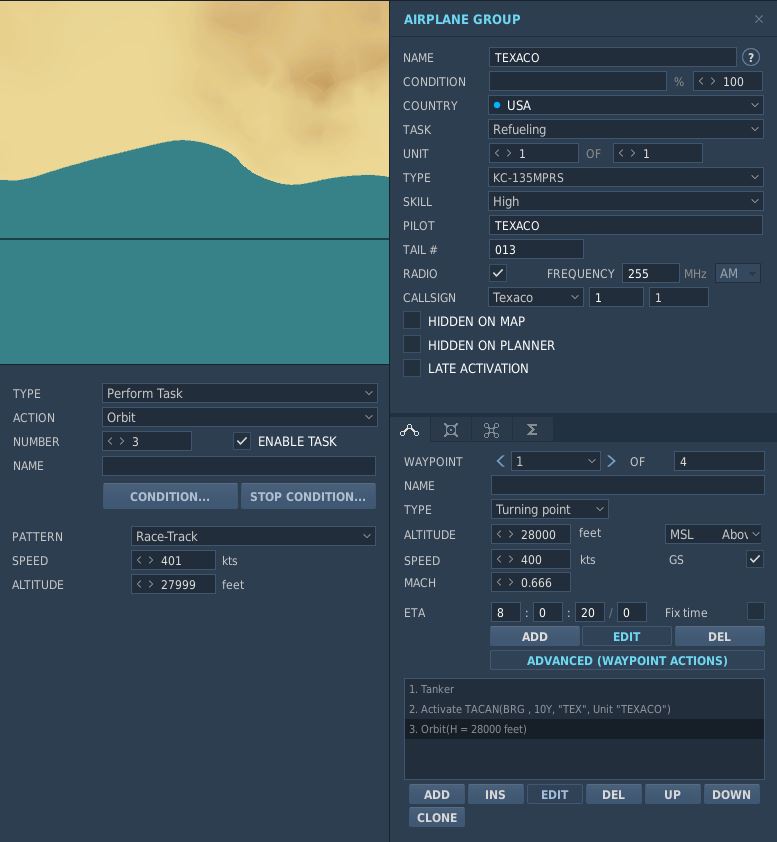Click the action list EDIT button beside INS
The image size is (777, 842).
(x=554, y=794)
